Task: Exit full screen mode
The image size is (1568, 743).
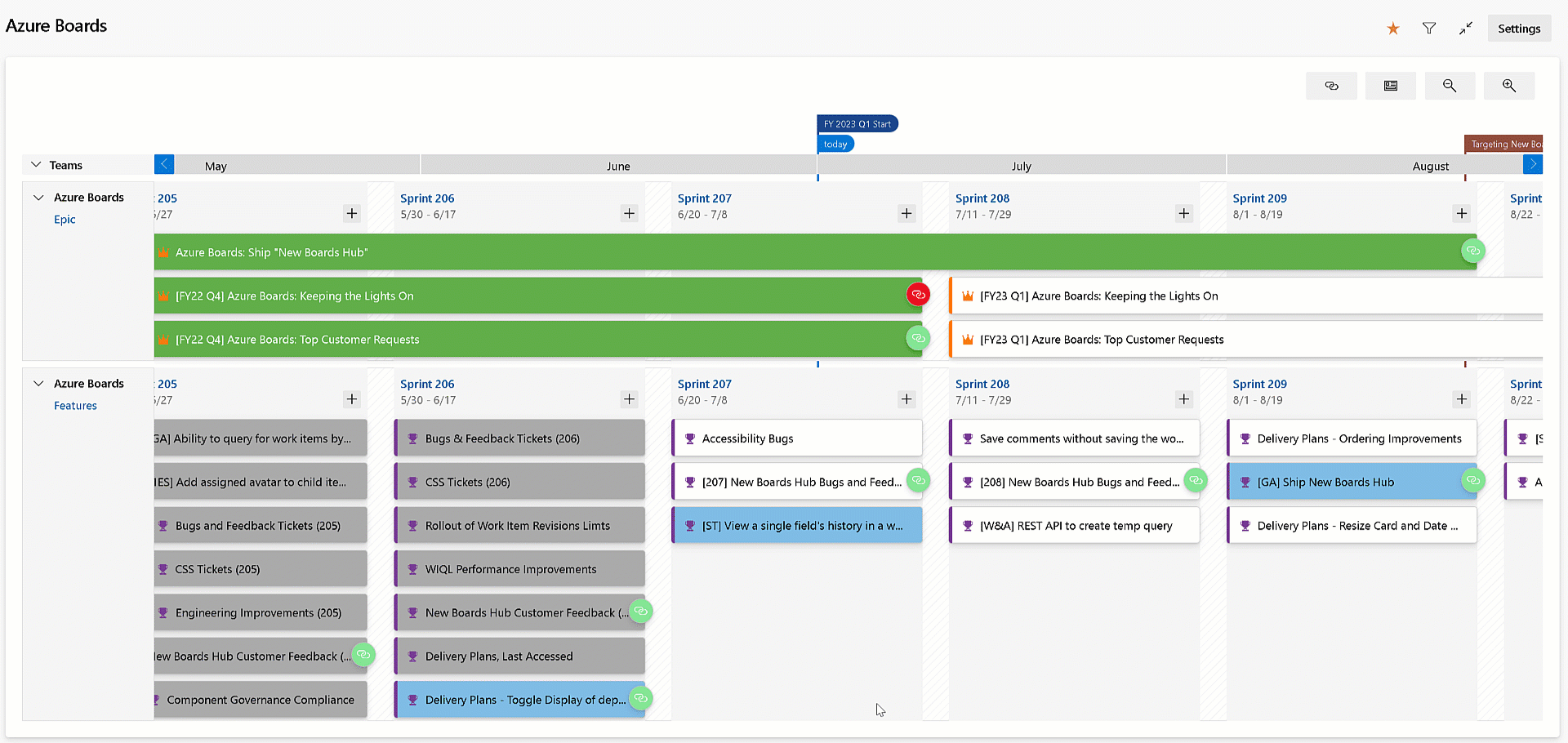Action: 1465,28
